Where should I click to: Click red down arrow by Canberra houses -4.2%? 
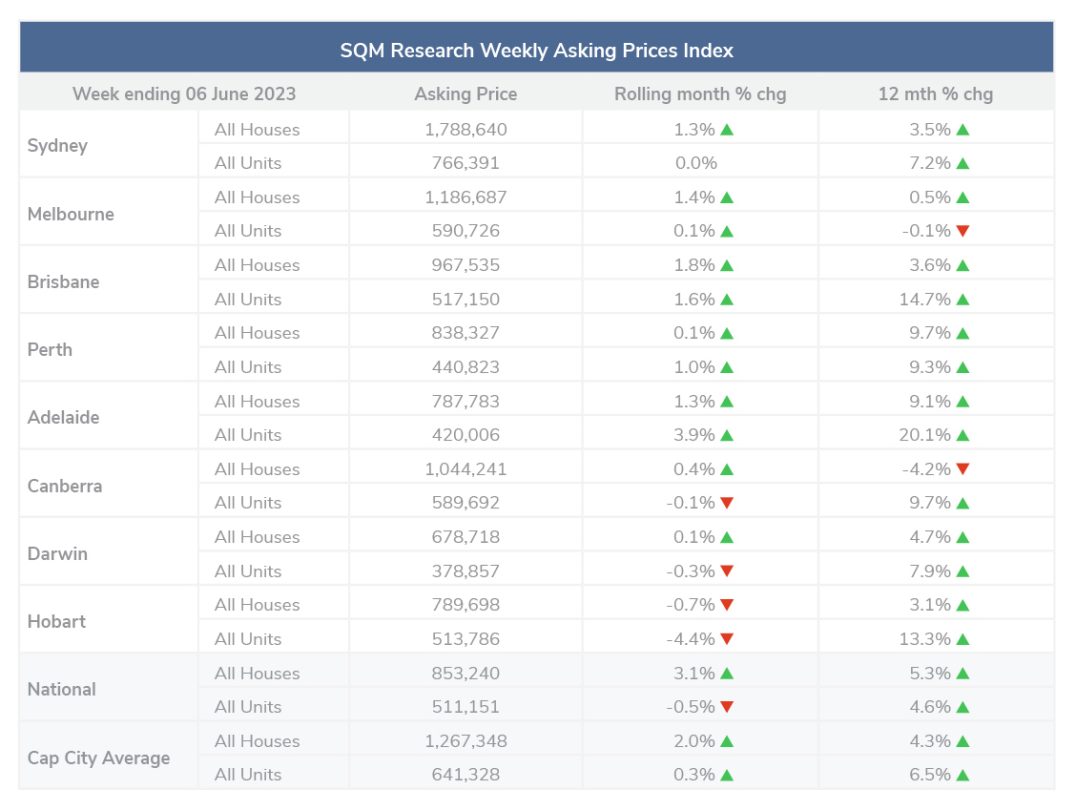(963, 469)
